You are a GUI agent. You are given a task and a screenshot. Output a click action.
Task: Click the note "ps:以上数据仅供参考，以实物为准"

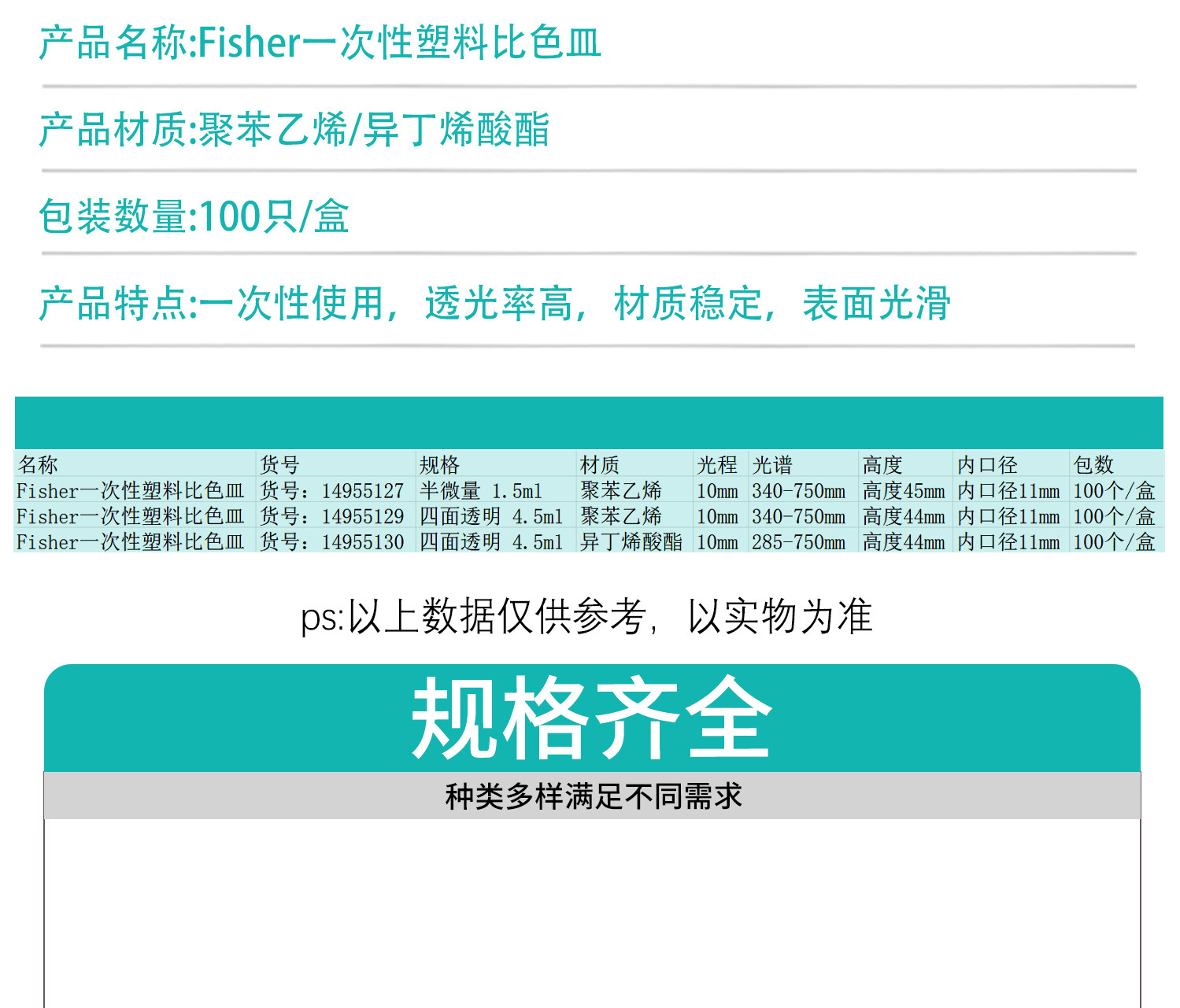[x=586, y=616]
